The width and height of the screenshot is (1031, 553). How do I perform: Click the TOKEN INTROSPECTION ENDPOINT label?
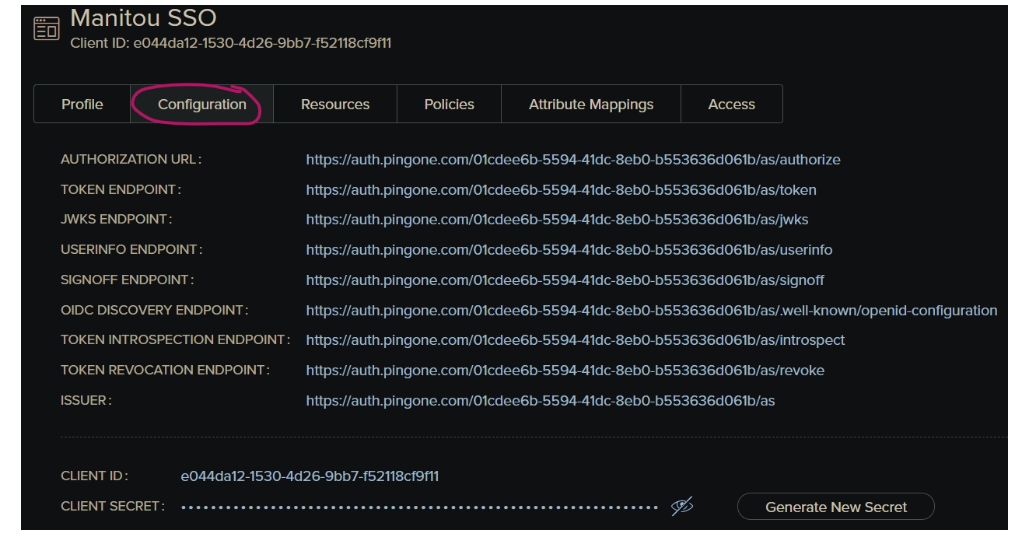[176, 339]
